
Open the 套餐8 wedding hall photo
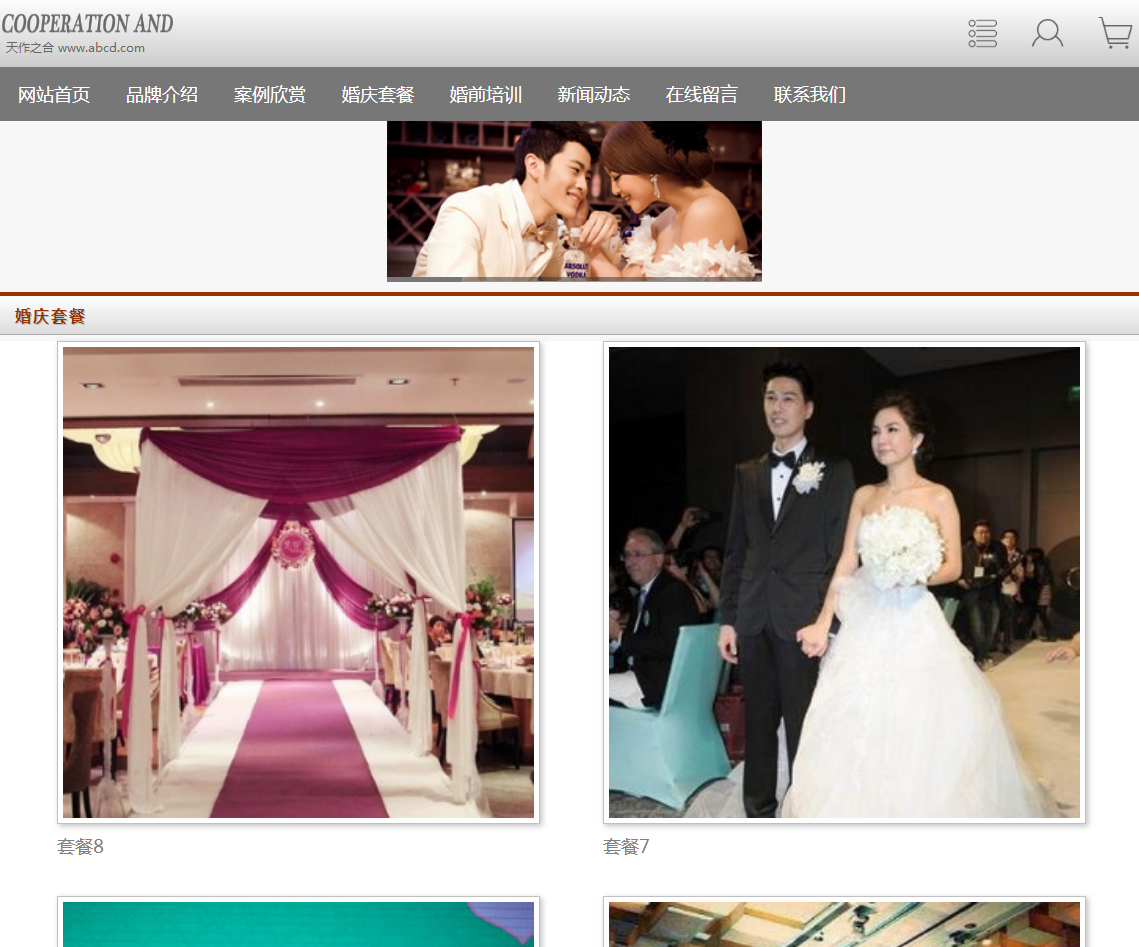(299, 582)
